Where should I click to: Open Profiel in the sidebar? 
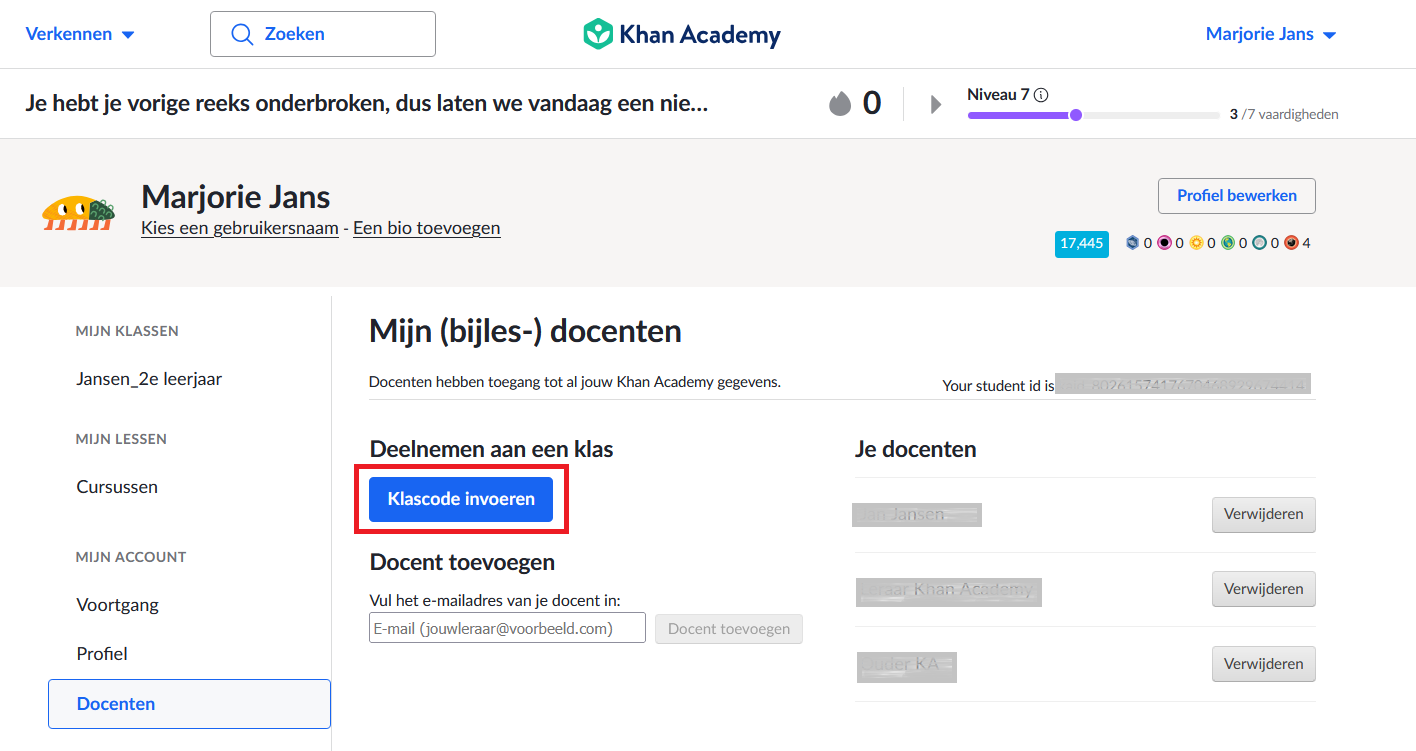pyautogui.click(x=102, y=654)
